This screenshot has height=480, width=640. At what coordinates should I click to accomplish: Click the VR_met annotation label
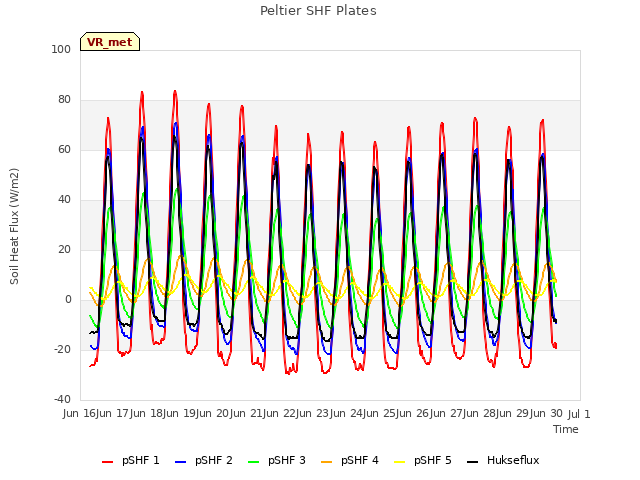point(110,42)
